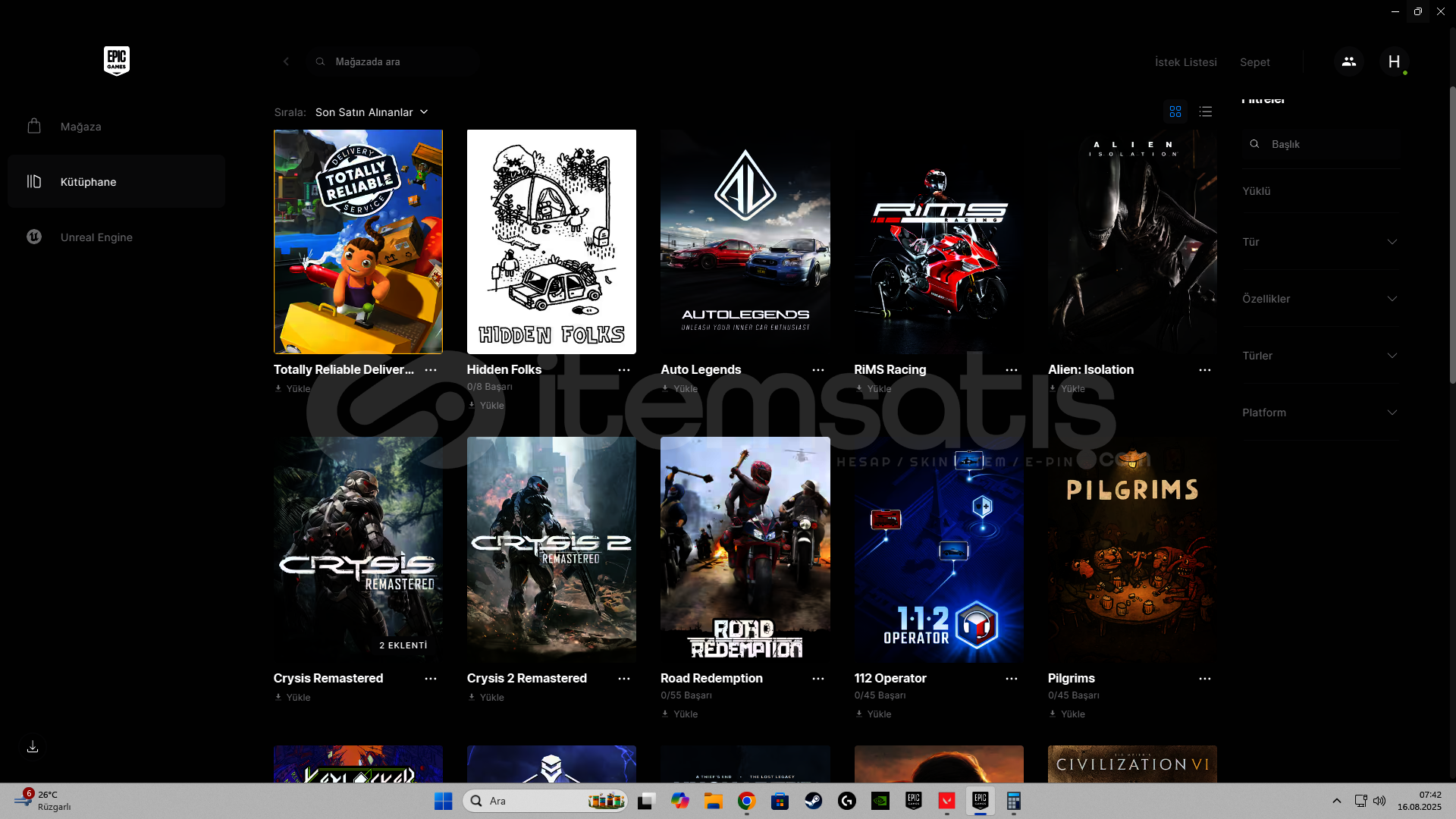Open the downloads icon in sidebar

tap(33, 747)
